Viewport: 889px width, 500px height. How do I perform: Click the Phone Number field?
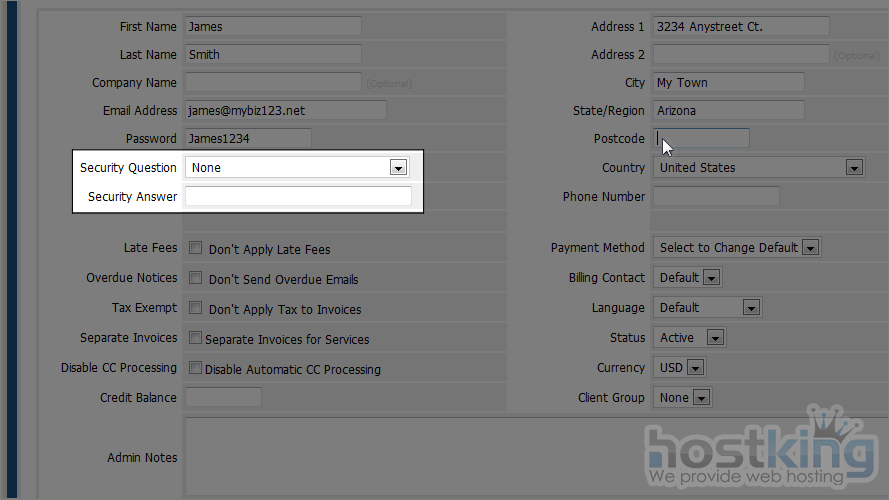[716, 197]
